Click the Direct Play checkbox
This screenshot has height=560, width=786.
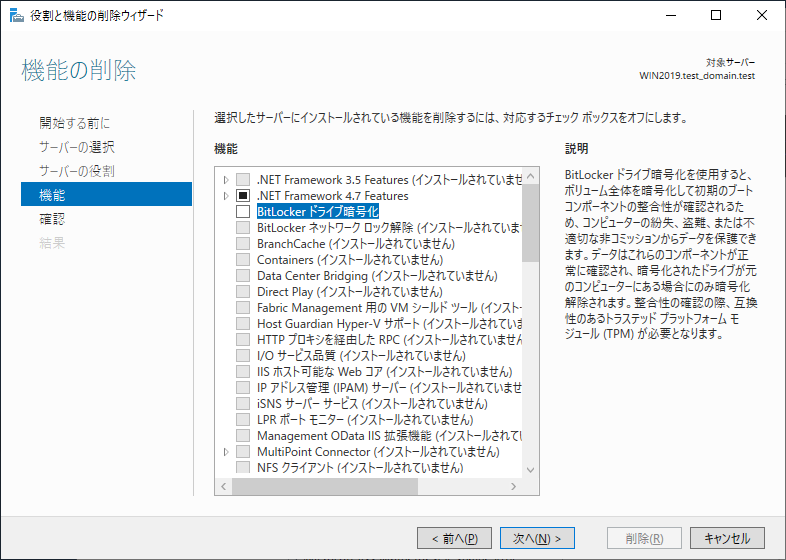[243, 292]
